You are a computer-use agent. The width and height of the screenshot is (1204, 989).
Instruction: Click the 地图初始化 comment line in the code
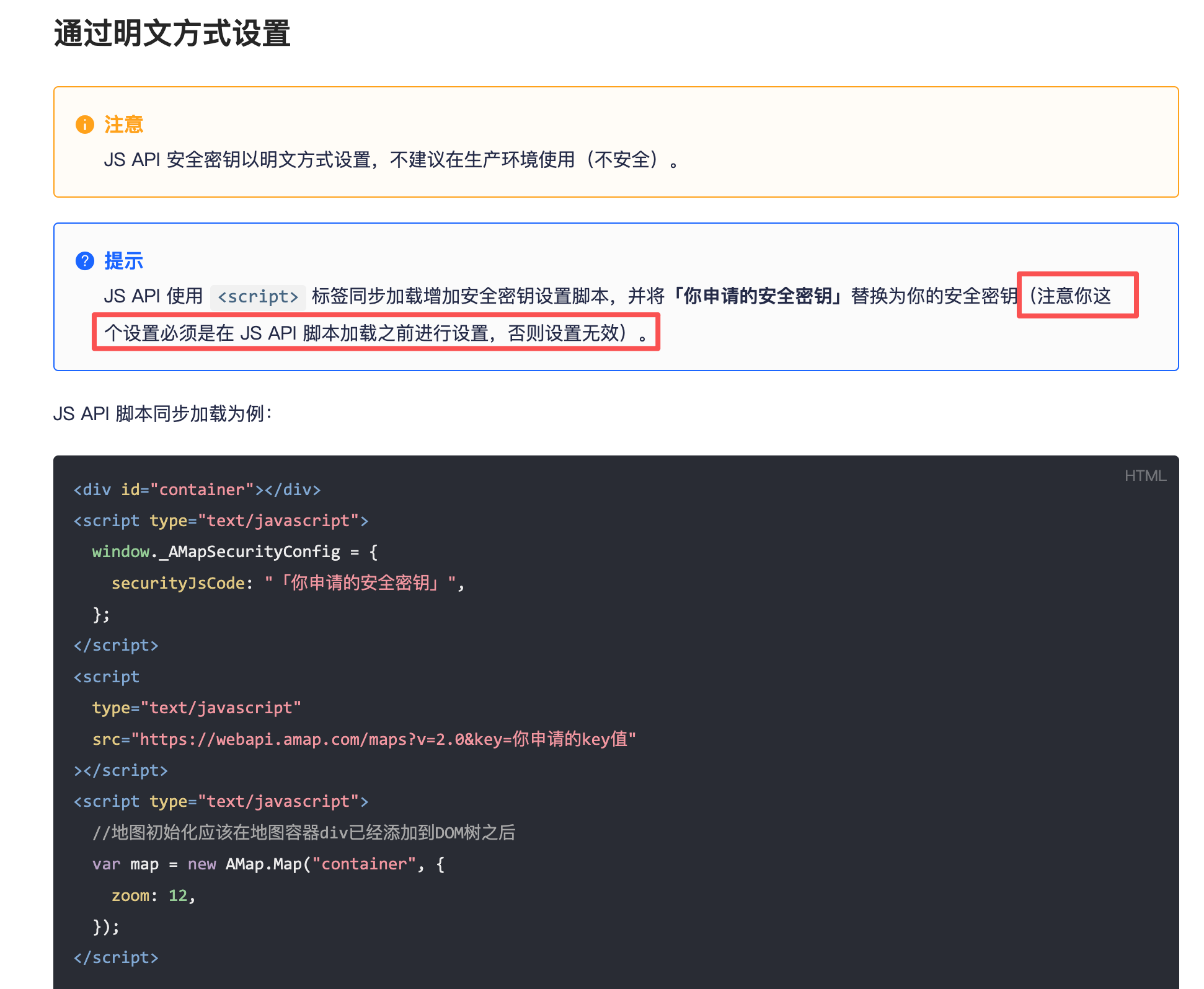point(304,832)
